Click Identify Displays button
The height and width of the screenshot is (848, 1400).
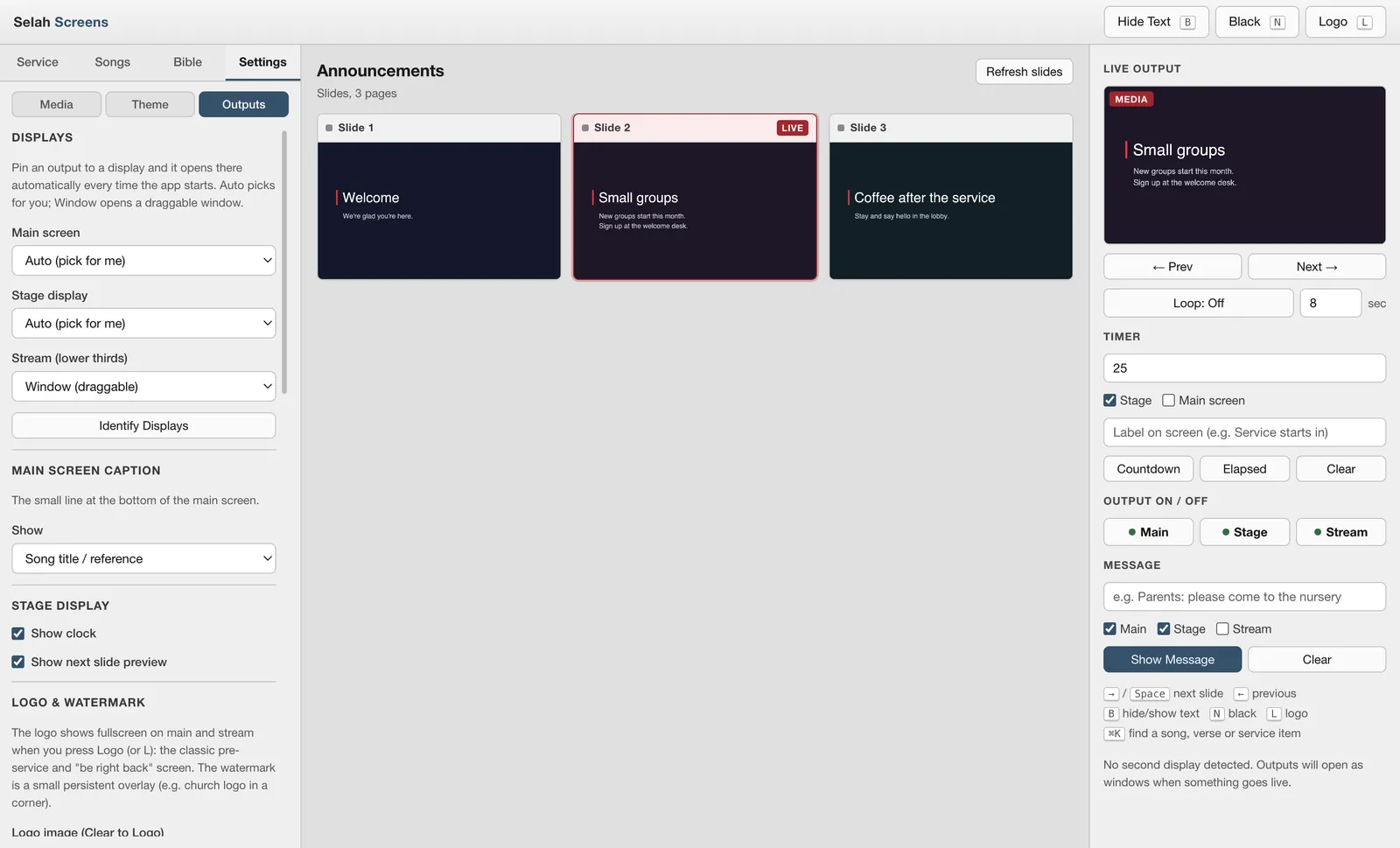coord(143,425)
